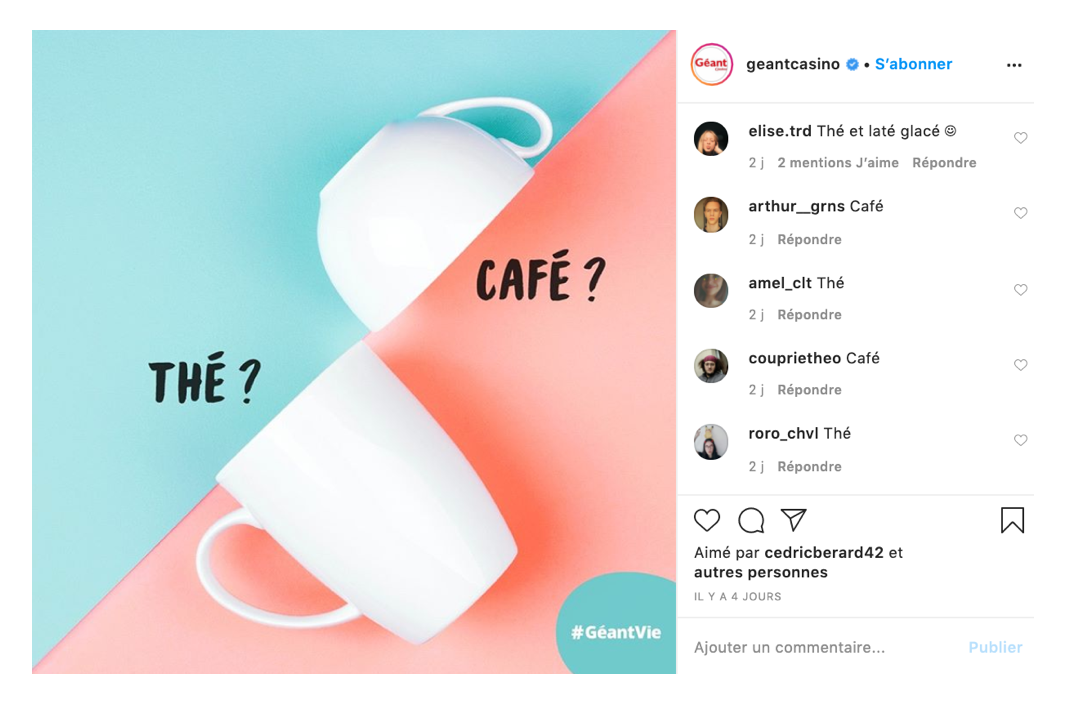Show autres personnes who liked
Screen dimensions: 1084x724
[x=760, y=573]
